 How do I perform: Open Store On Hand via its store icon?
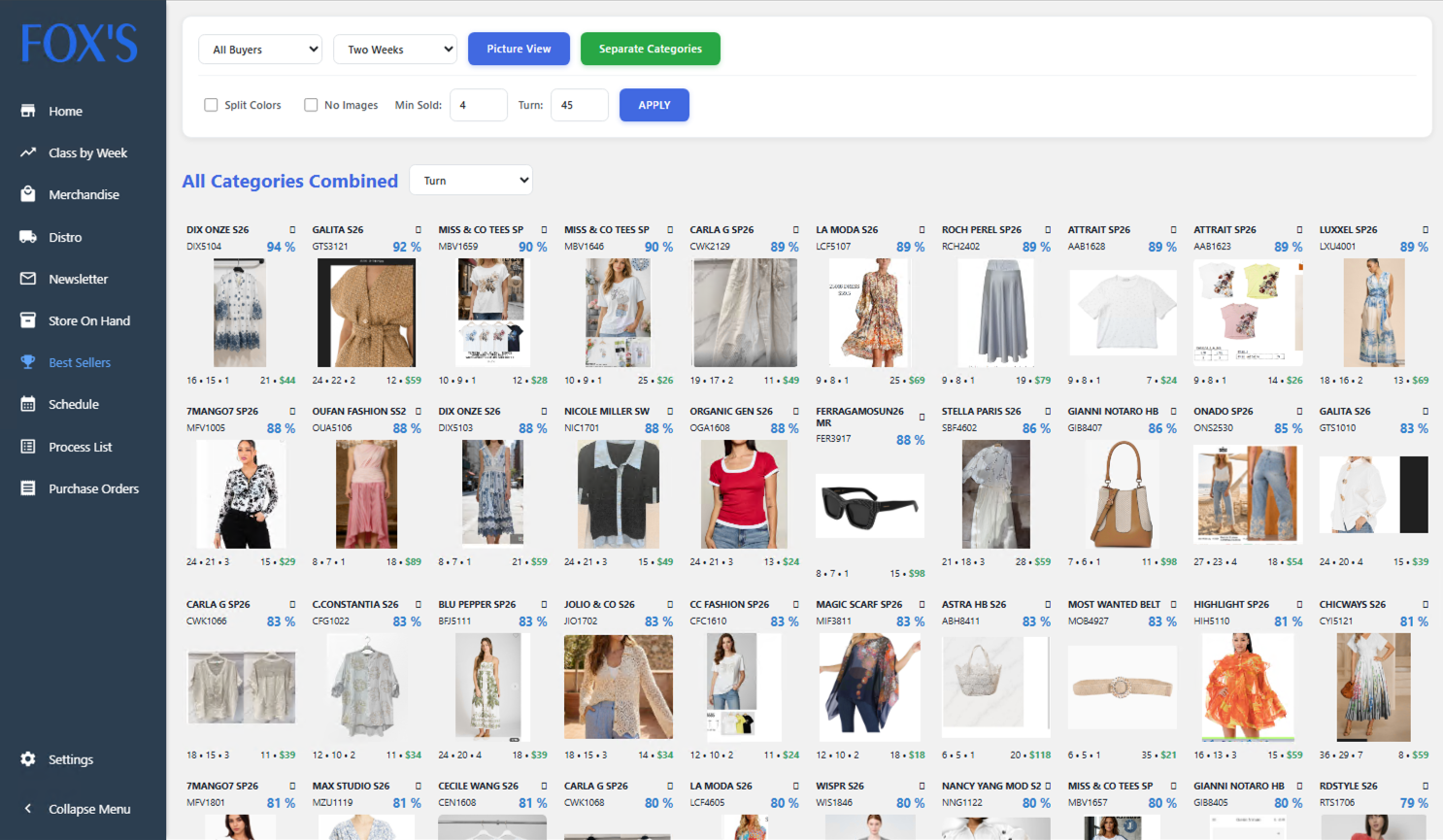(x=28, y=320)
